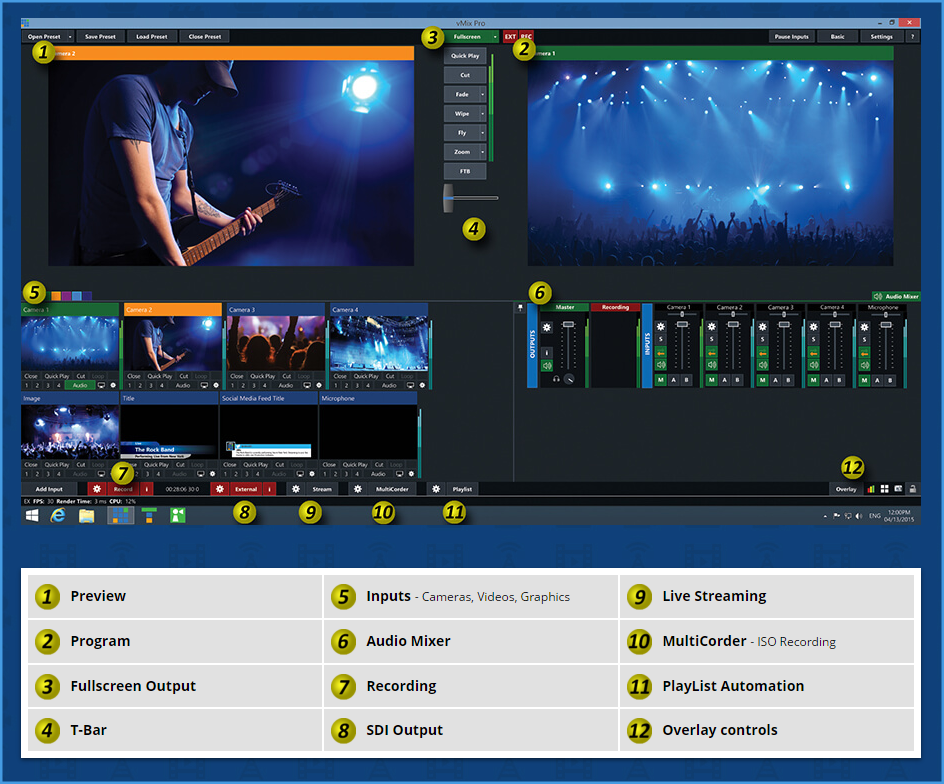Open Master audio settings gear

click(547, 327)
